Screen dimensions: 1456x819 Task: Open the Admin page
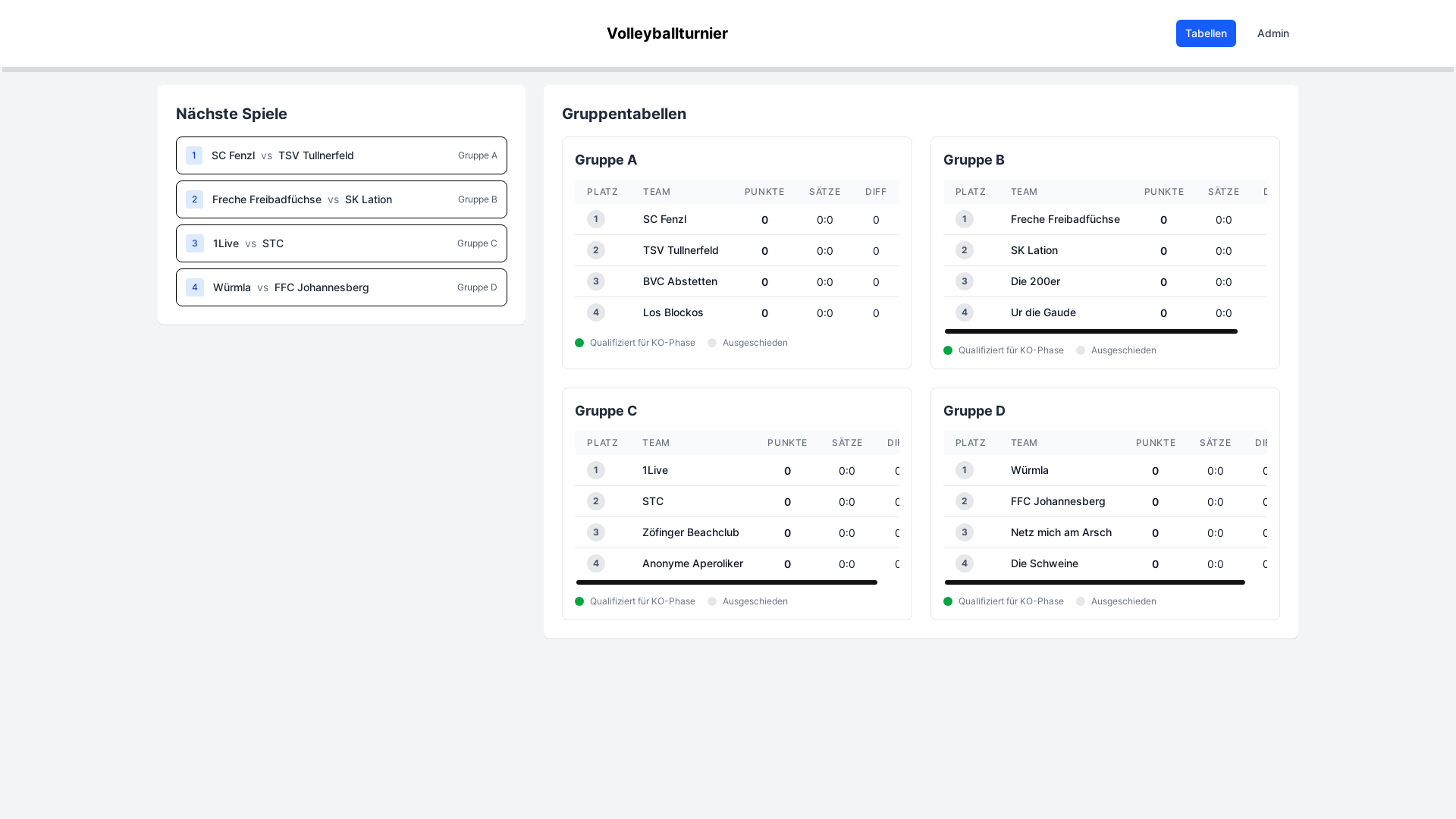pyautogui.click(x=1272, y=33)
